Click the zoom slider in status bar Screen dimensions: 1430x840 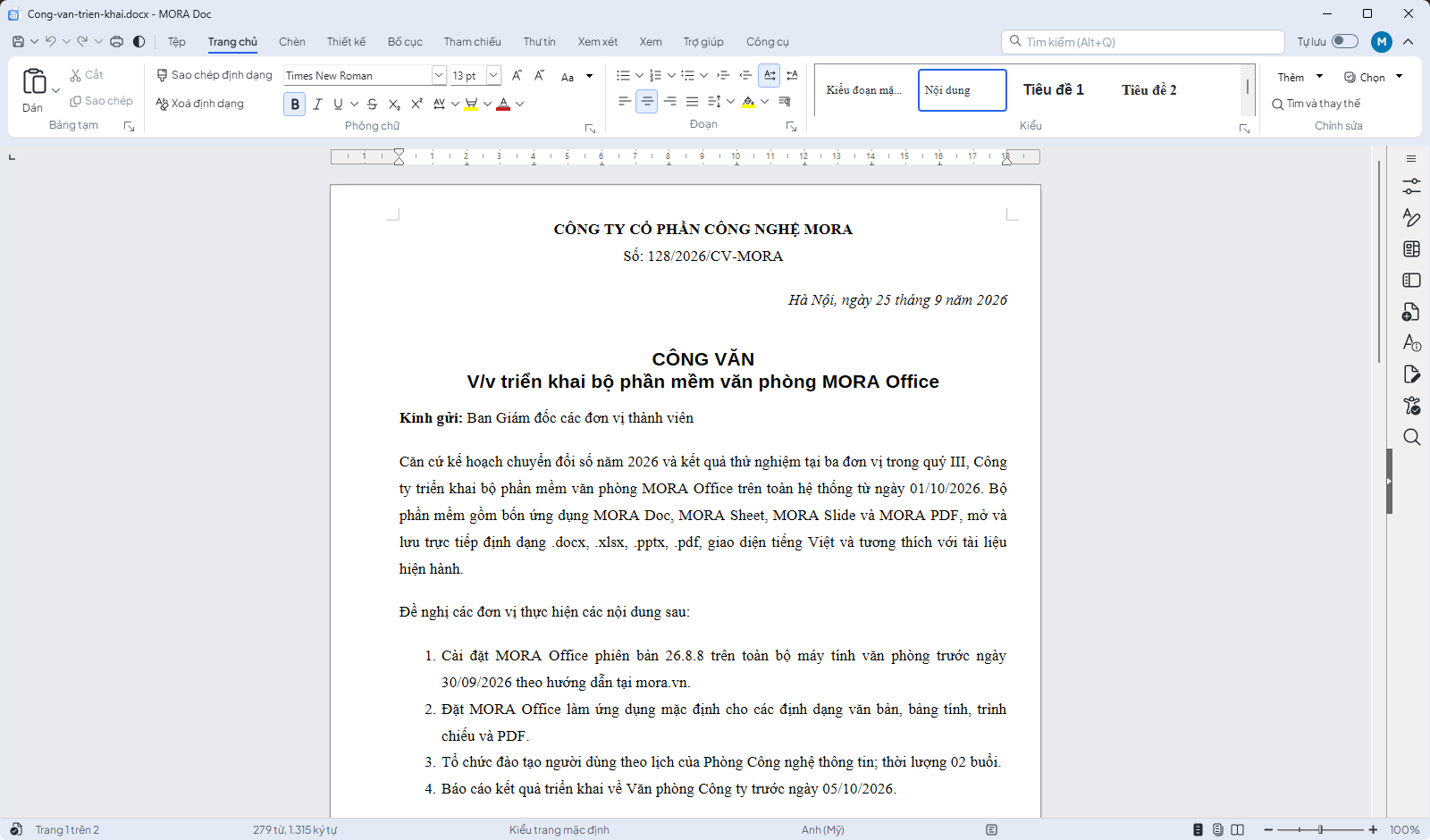(1320, 830)
